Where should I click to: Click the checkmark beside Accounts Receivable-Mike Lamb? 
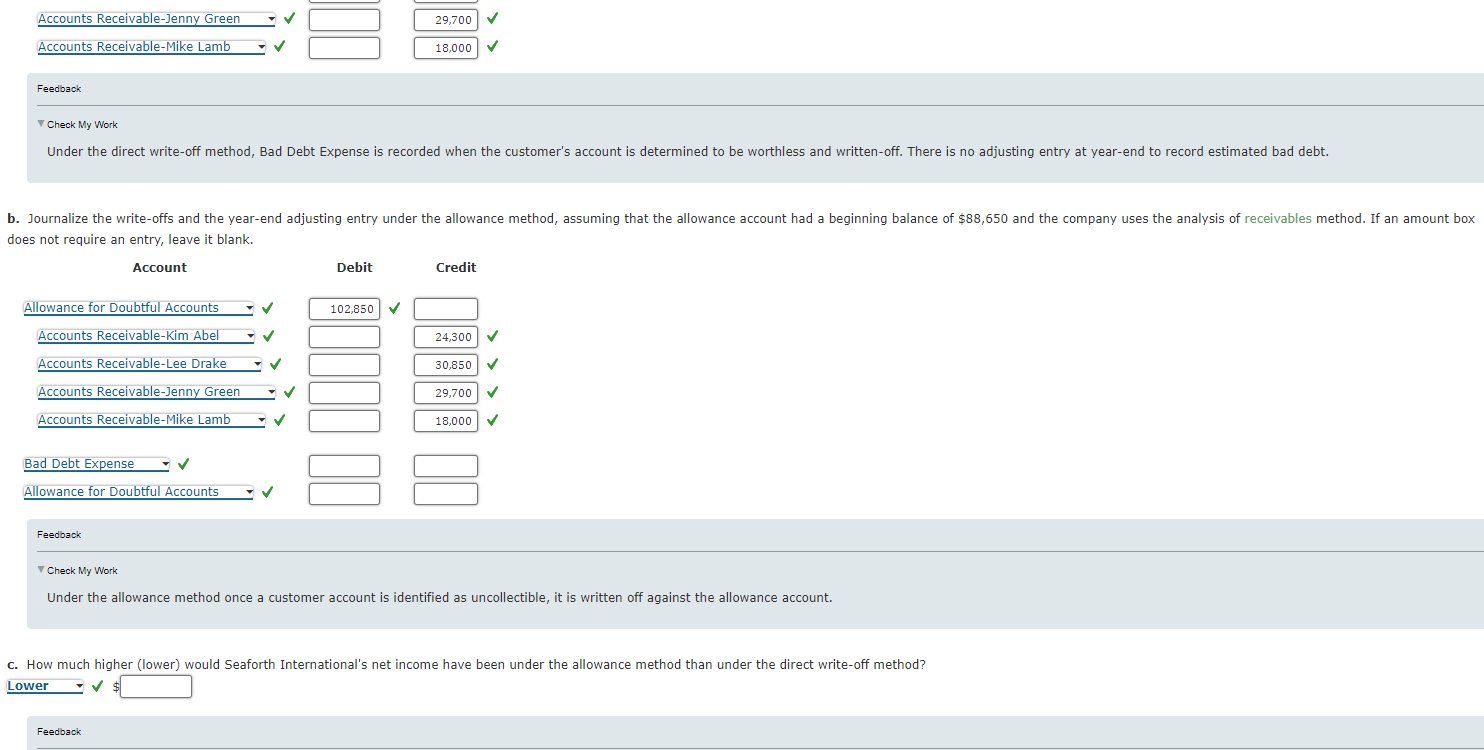279,419
